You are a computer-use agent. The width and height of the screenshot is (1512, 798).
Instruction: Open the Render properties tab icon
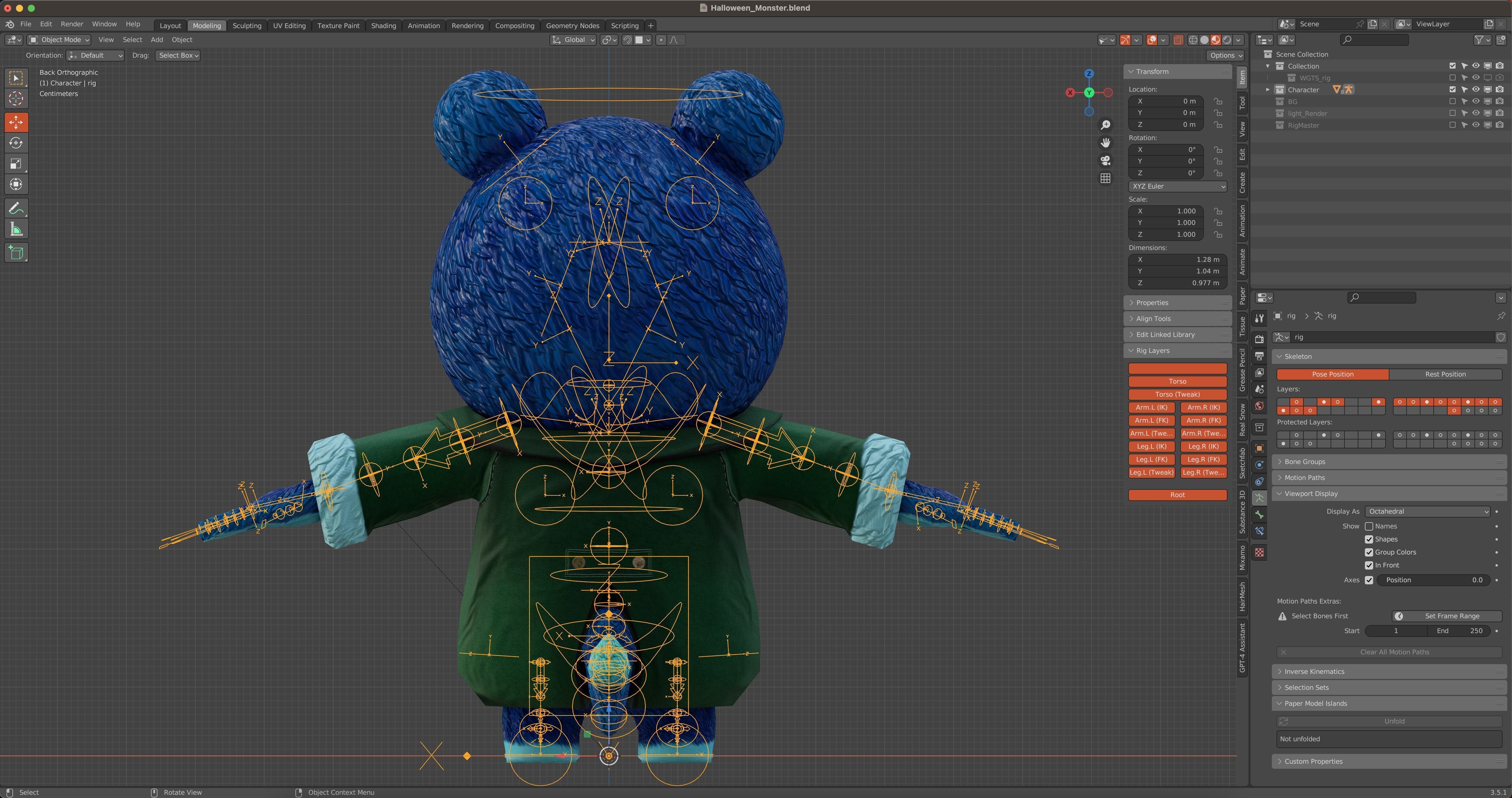click(1260, 339)
